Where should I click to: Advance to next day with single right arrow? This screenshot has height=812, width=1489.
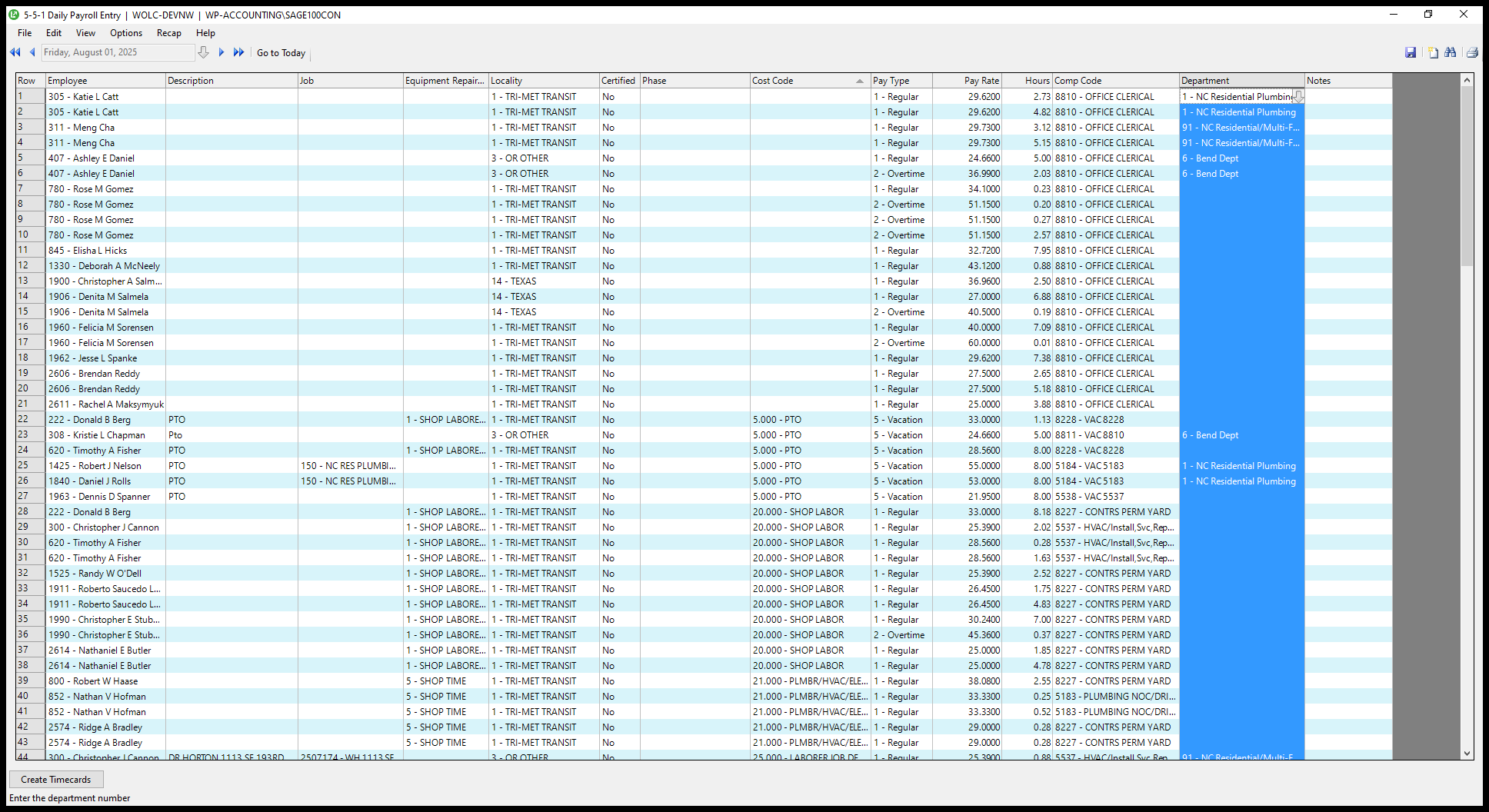pos(222,52)
